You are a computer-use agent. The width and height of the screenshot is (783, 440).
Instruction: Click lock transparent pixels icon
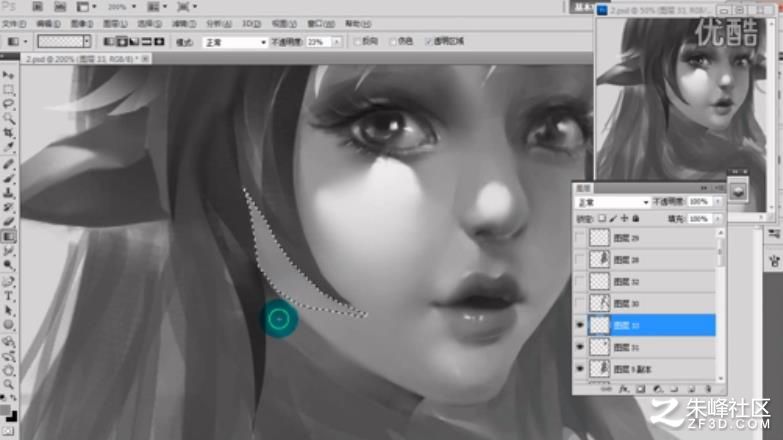click(602, 219)
